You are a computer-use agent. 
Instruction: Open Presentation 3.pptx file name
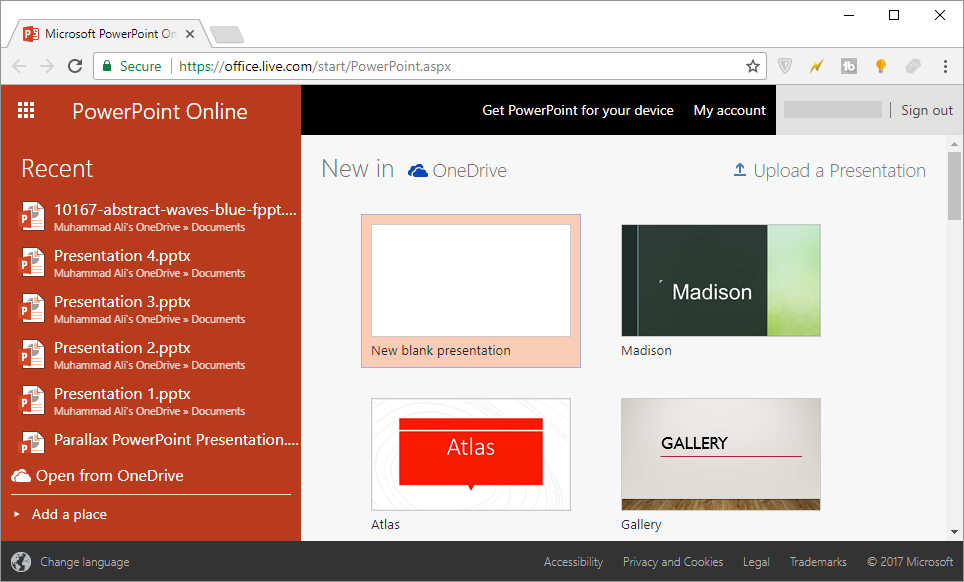tap(122, 302)
